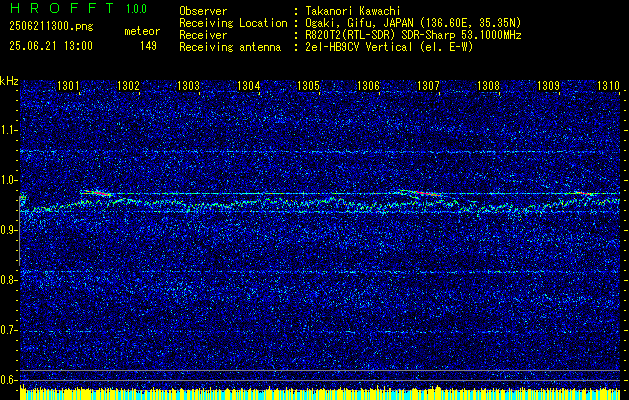The image size is (629, 400).
Task: Click the 0.8 kHz axis label
Action: coord(7,280)
